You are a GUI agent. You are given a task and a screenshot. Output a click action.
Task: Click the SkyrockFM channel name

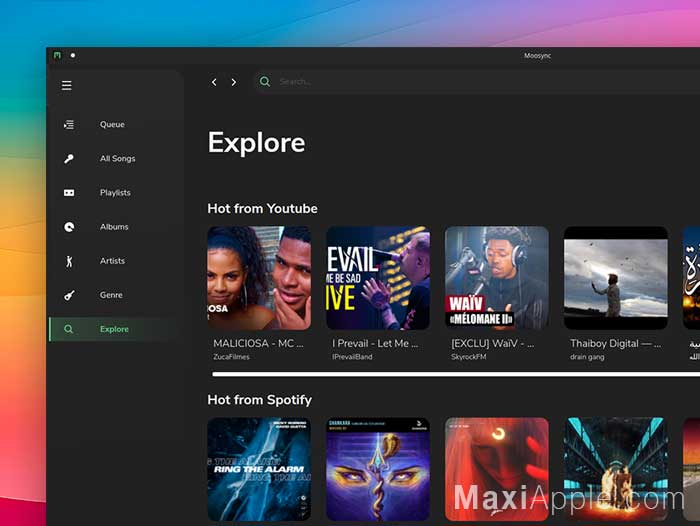click(468, 357)
